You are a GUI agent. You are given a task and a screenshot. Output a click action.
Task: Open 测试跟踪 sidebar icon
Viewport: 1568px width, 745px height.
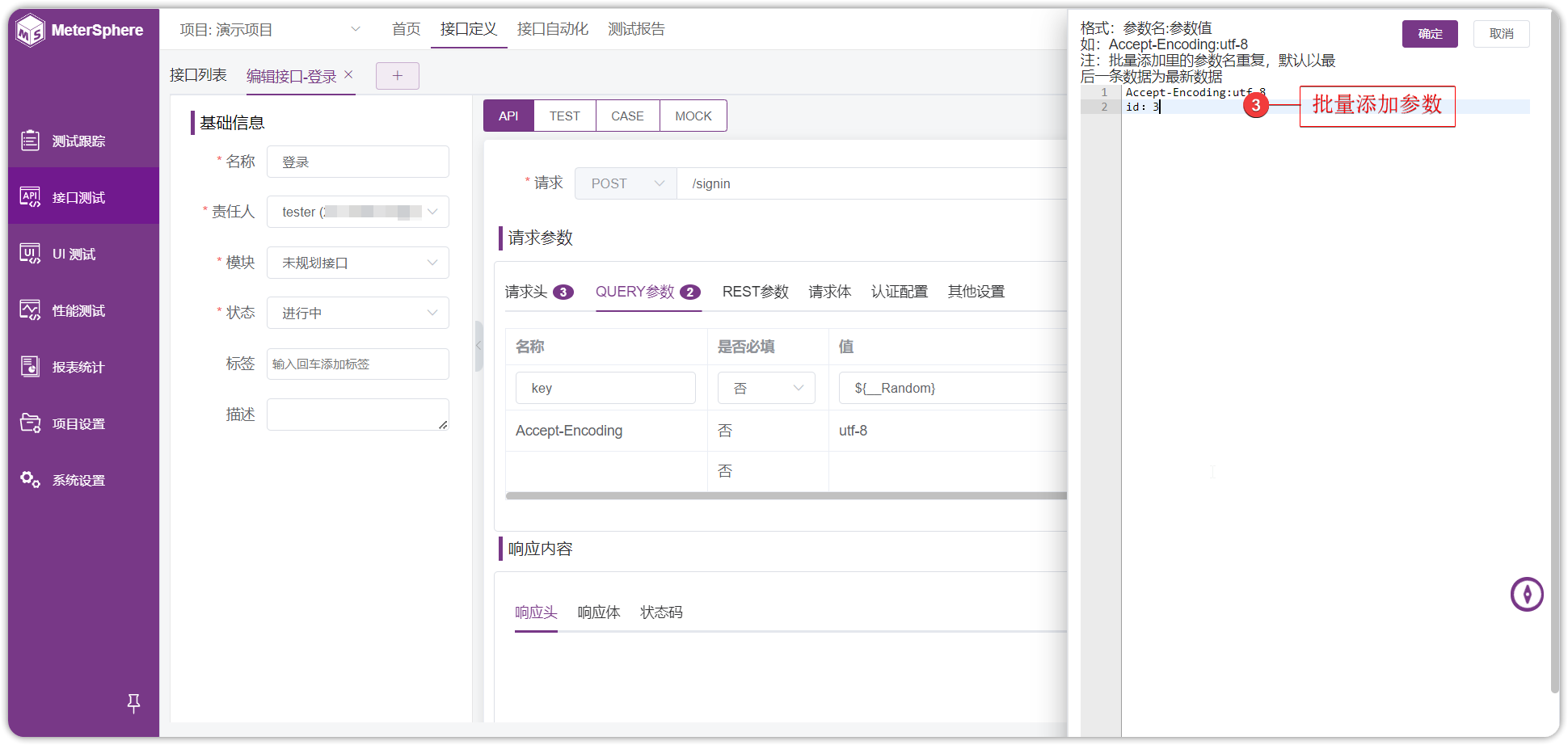[30, 141]
